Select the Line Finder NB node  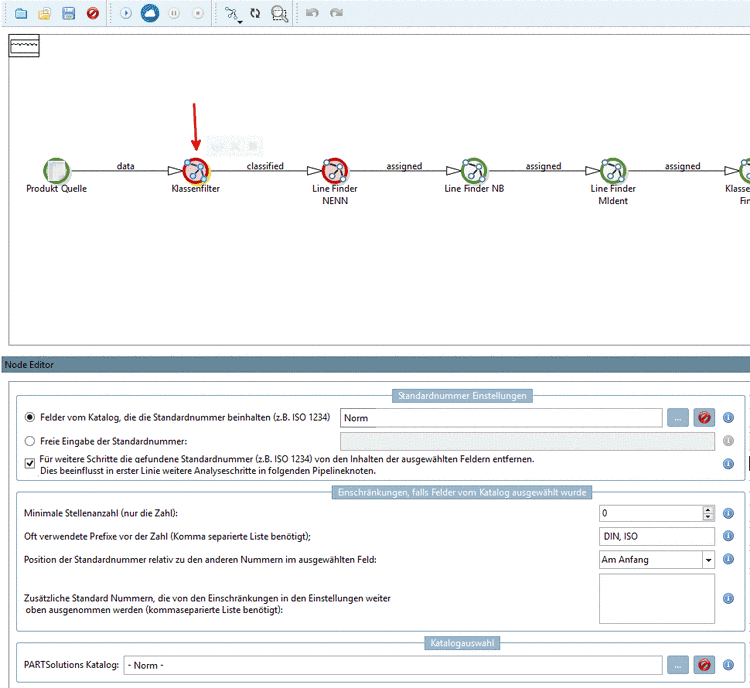474,171
